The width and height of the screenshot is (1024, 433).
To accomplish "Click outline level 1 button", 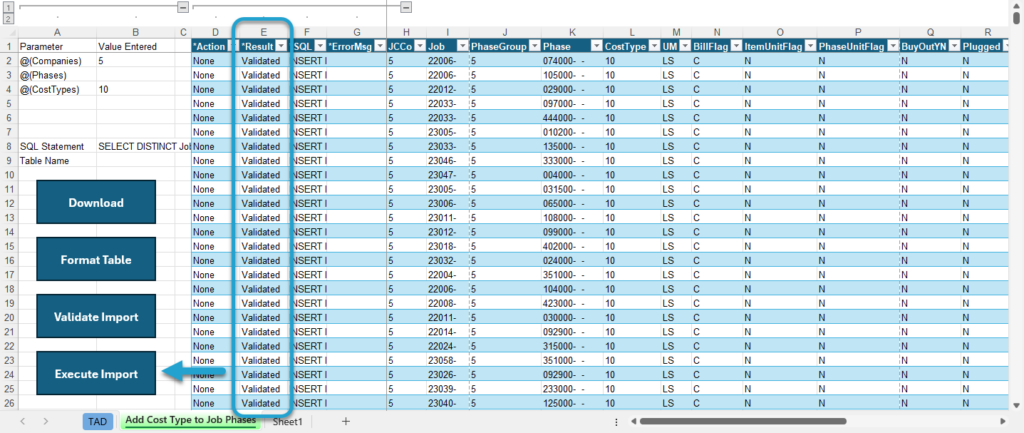I will (x=8, y=8).
